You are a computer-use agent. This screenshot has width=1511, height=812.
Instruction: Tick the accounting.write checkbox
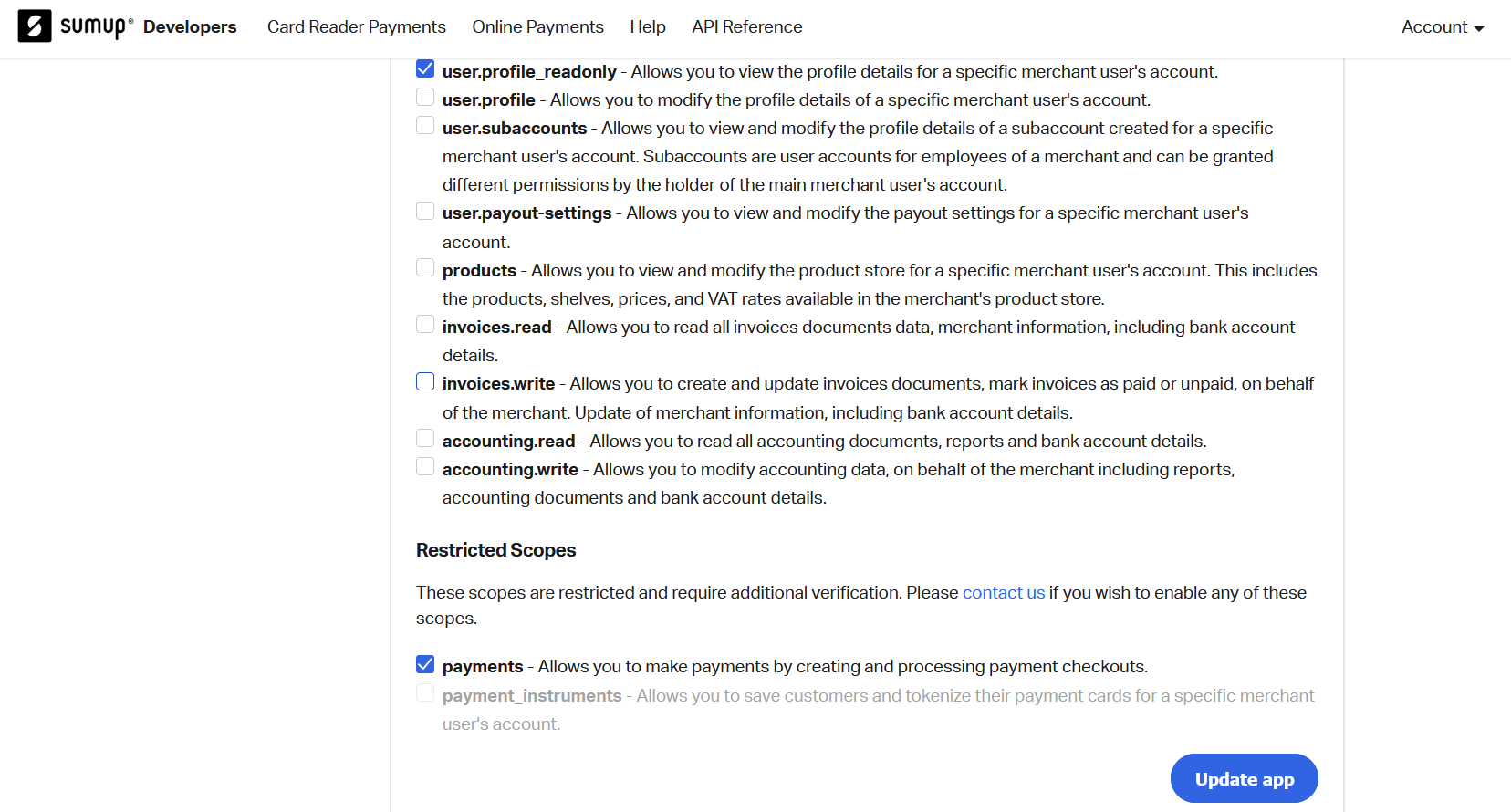425,467
